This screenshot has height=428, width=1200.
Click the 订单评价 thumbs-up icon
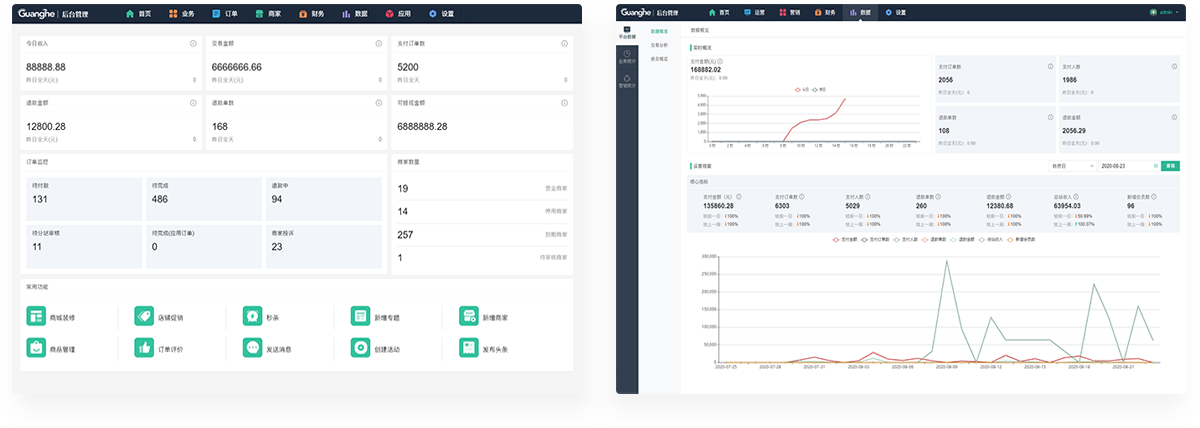(144, 348)
